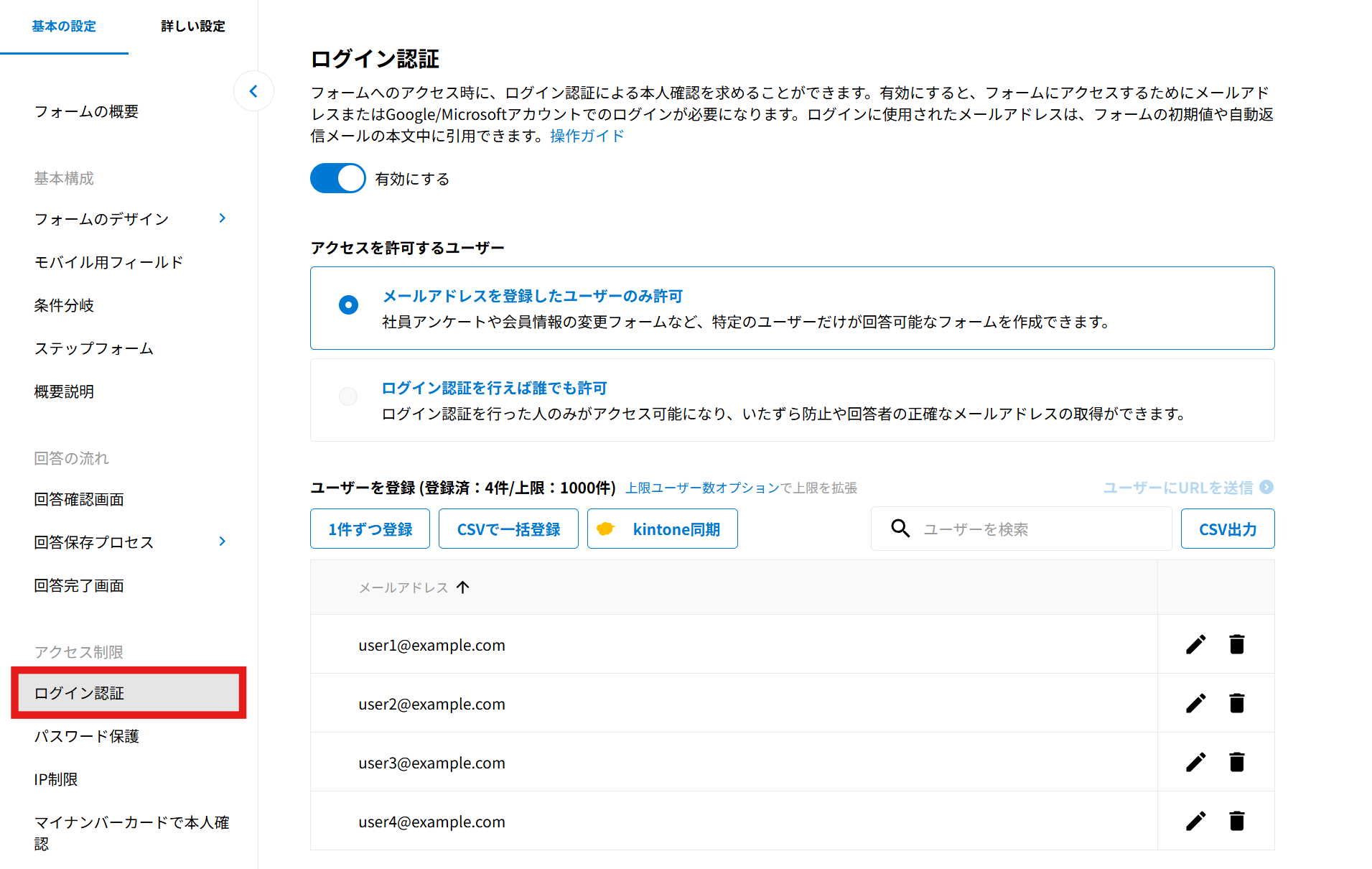Screen dimensions: 1372x869
Task: Expand the 回答保存プロセス submenu
Action: coord(222,542)
